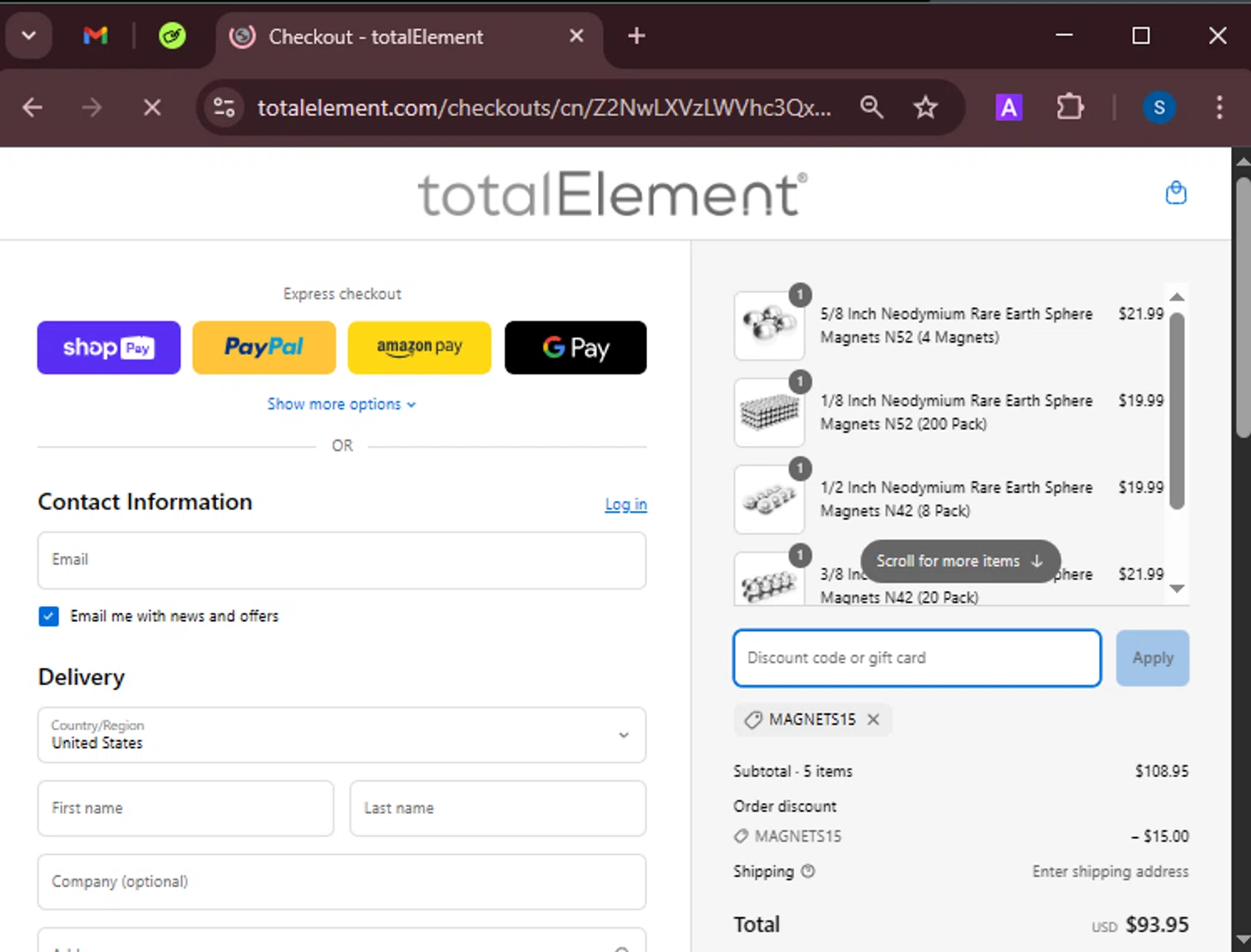
Task: Go back to the previous page
Action: pos(33,108)
